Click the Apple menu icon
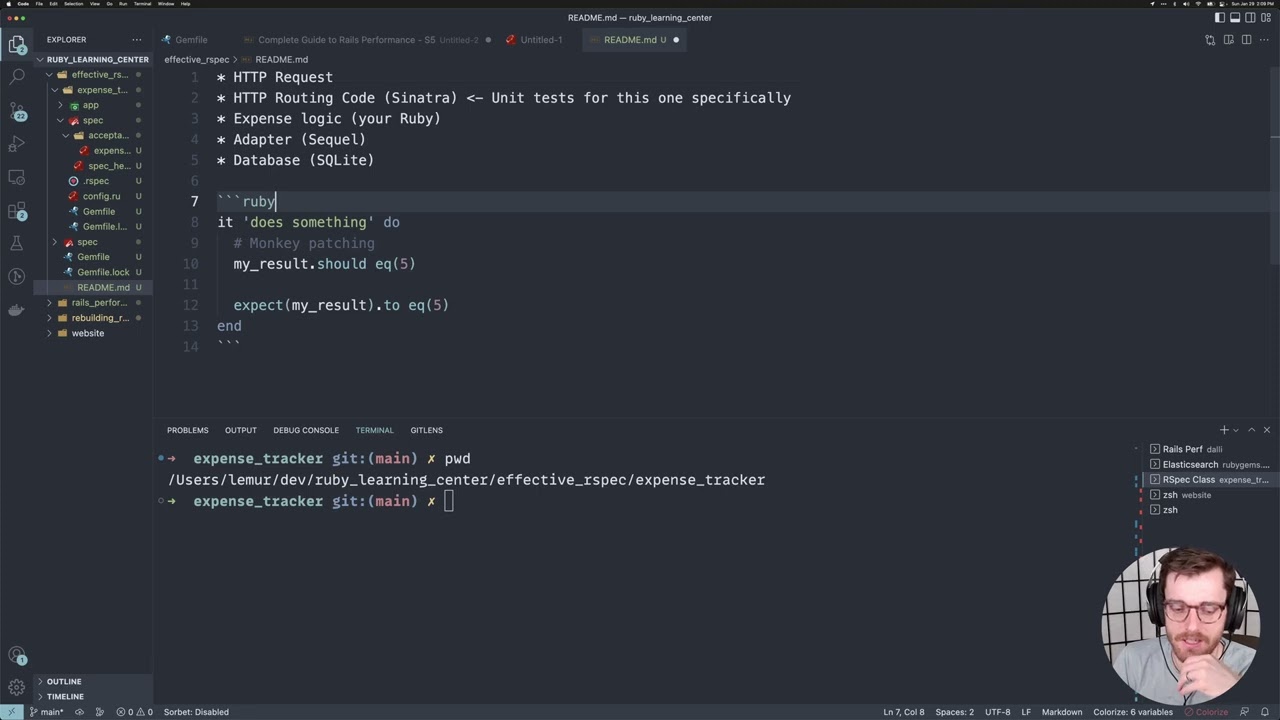The height and width of the screenshot is (720, 1280). click(8, 4)
